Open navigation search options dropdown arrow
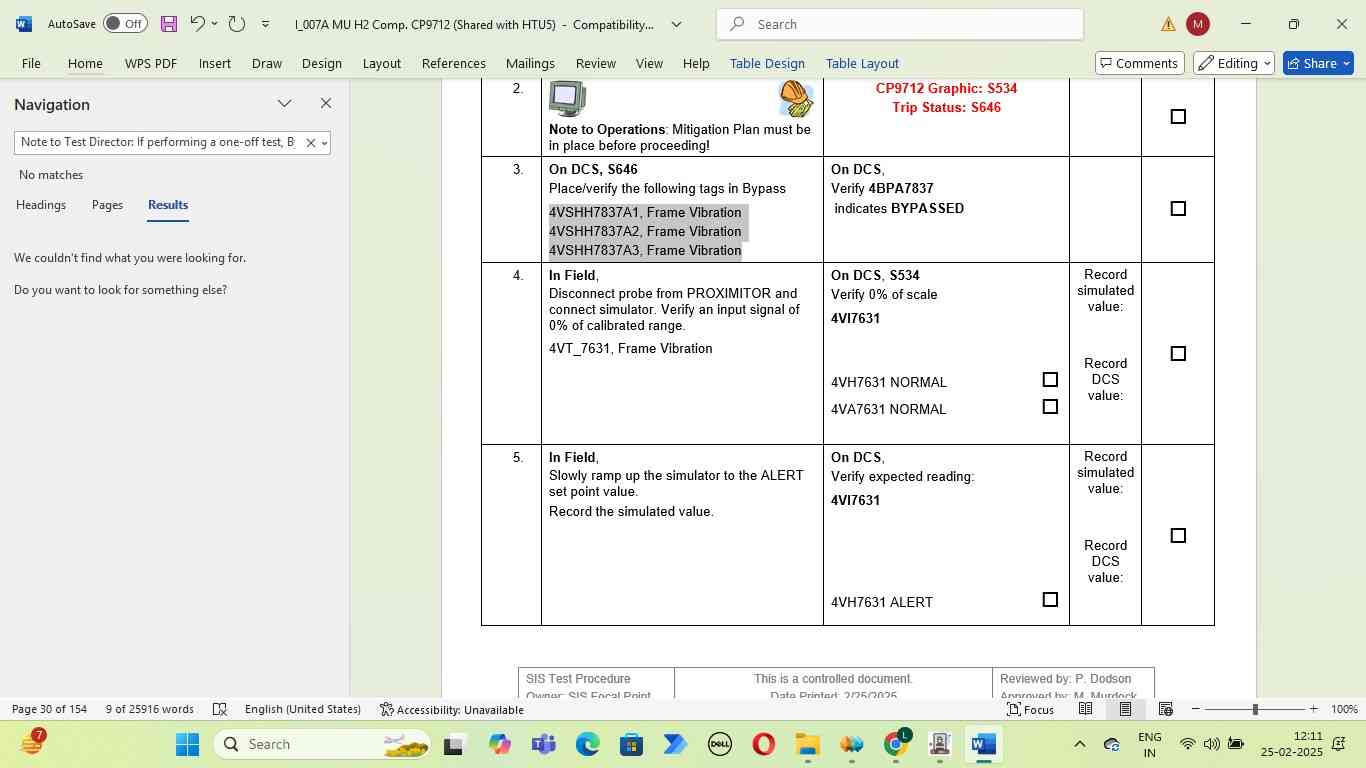Viewport: 1366px width, 768px height. 324,143
